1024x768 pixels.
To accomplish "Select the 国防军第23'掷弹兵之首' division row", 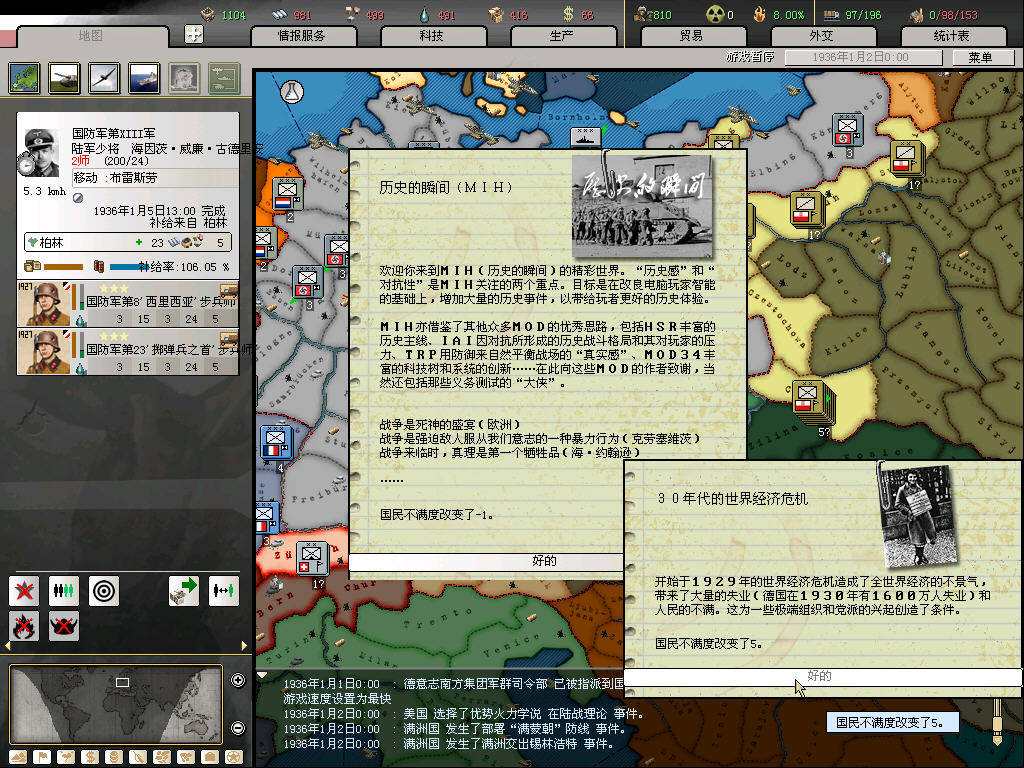I will pos(128,351).
